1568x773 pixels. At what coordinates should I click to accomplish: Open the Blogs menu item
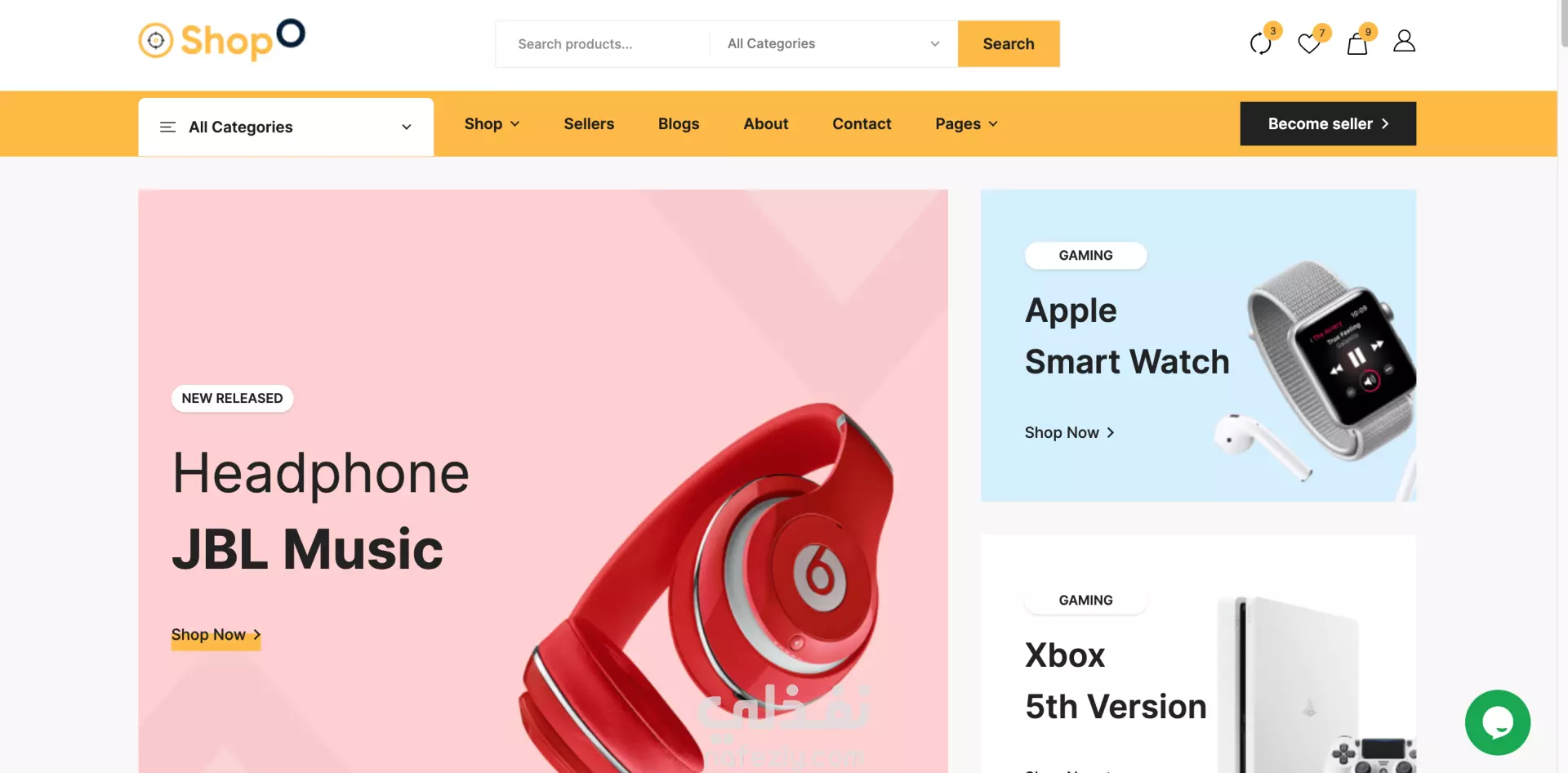679,123
